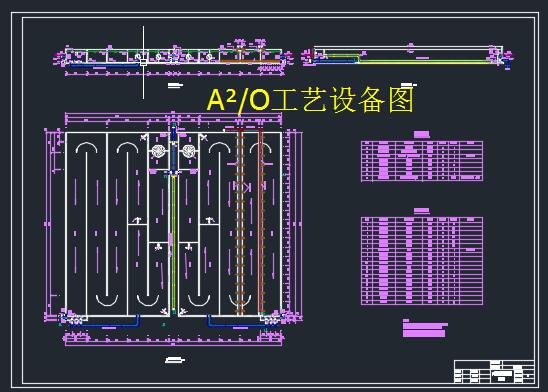
Task: Click the yellow title text A²/O工艺设备图
Action: pyautogui.click(x=310, y=101)
